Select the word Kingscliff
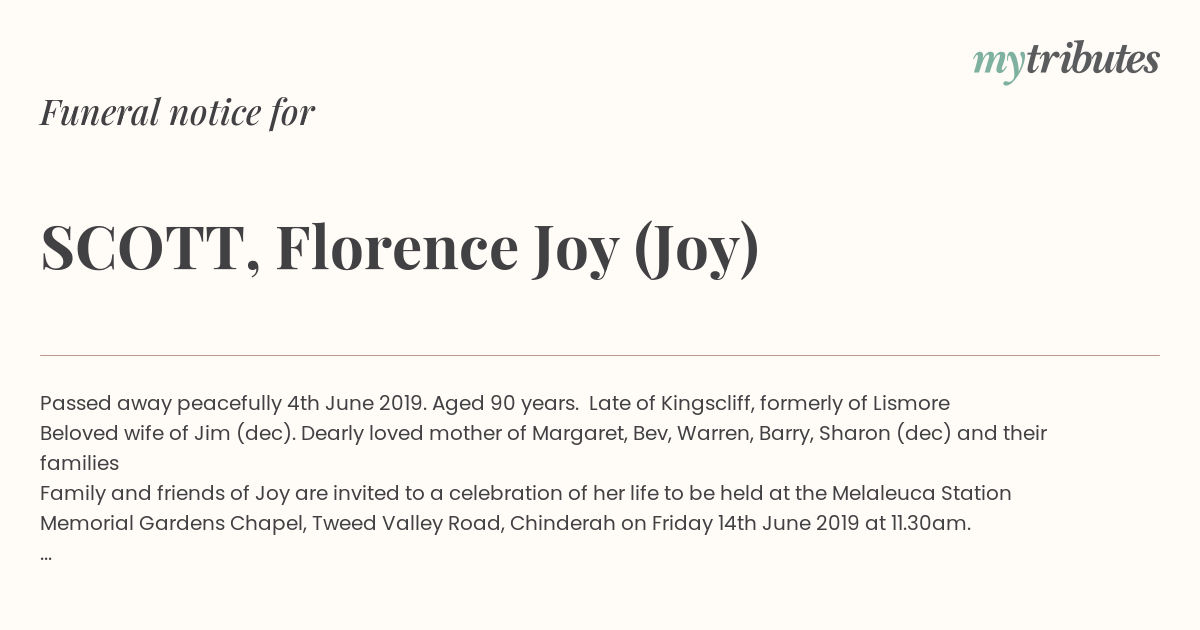This screenshot has width=1200, height=630. (706, 404)
